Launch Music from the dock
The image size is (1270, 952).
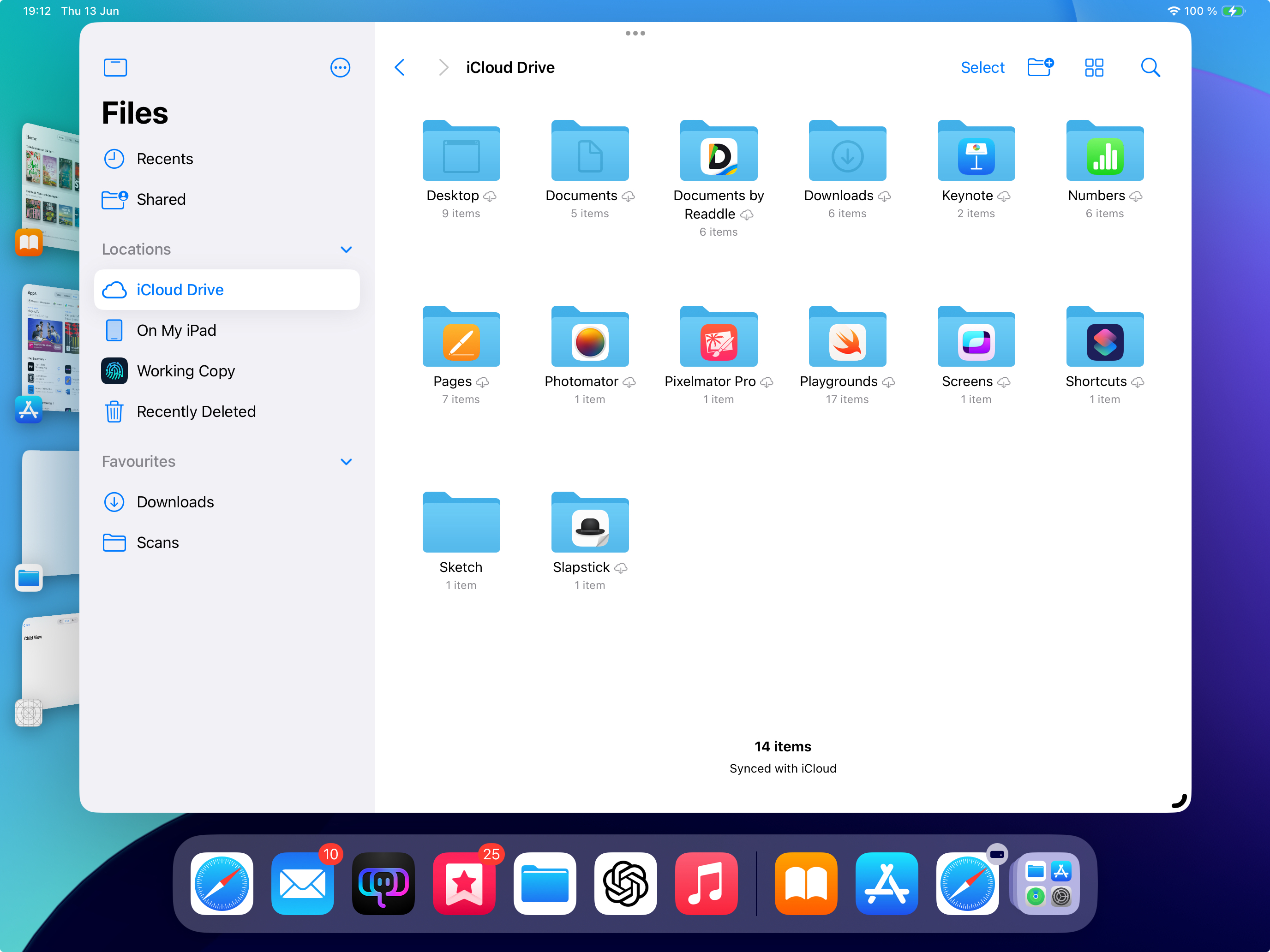(x=706, y=883)
